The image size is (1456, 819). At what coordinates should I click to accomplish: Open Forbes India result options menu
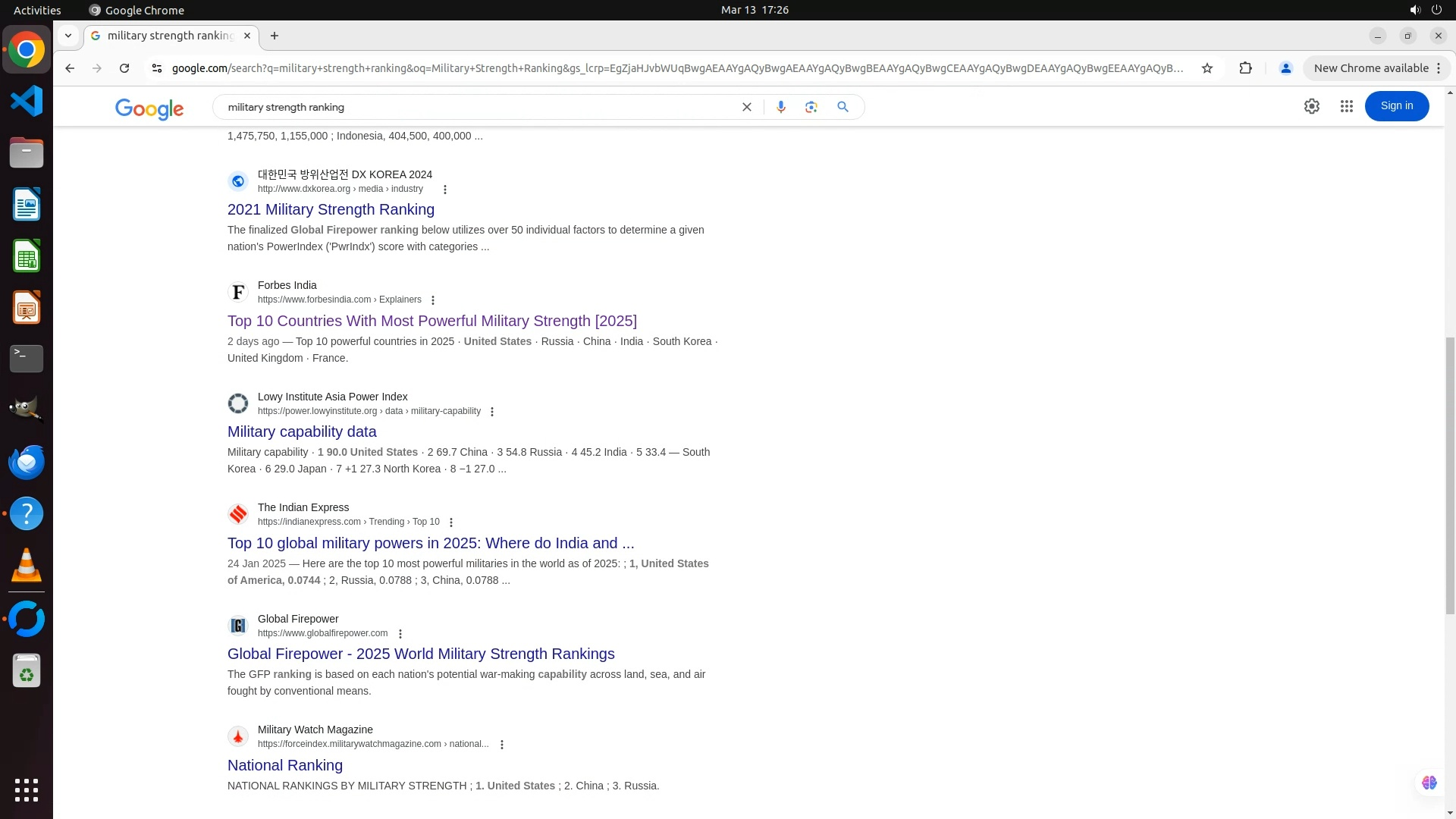[x=433, y=300]
